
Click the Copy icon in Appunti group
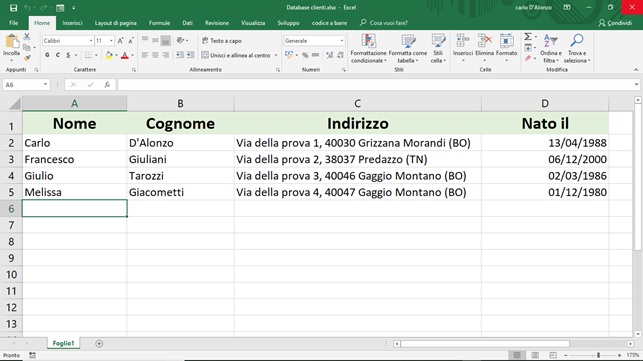[x=27, y=48]
